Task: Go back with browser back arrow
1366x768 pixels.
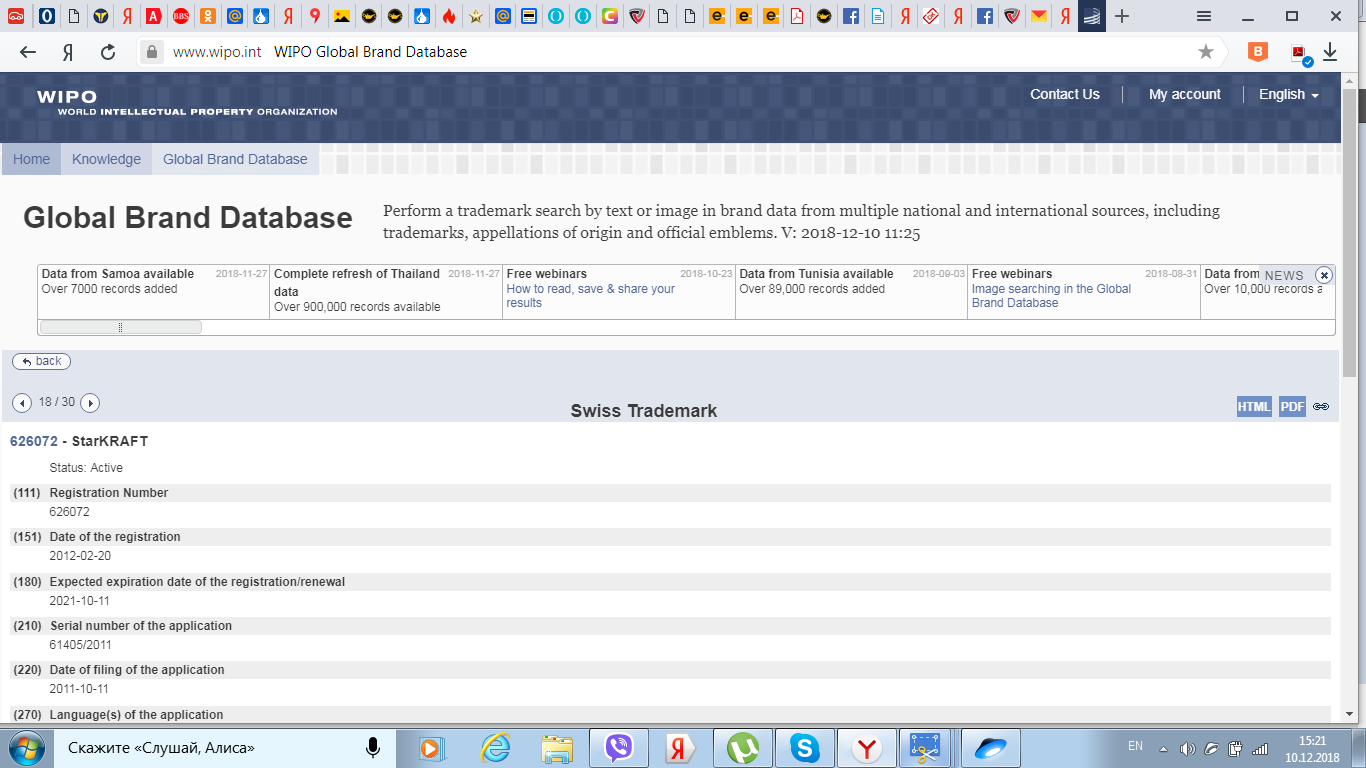Action: click(28, 52)
